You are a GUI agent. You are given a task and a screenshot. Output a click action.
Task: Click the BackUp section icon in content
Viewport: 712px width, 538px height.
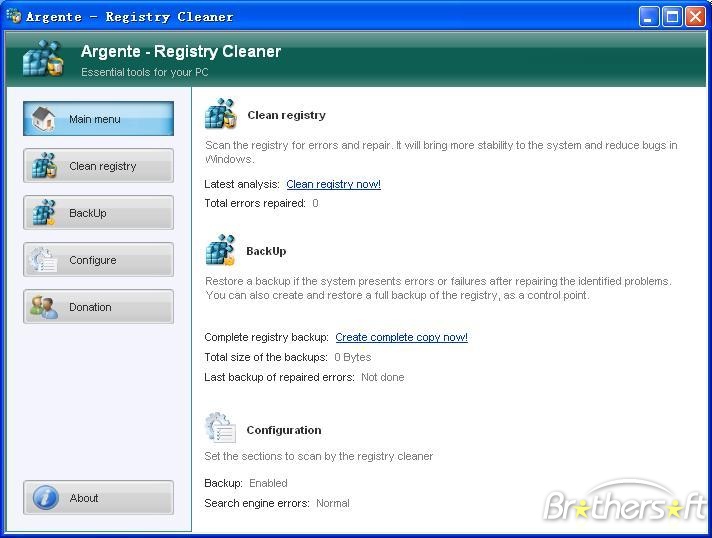click(221, 250)
